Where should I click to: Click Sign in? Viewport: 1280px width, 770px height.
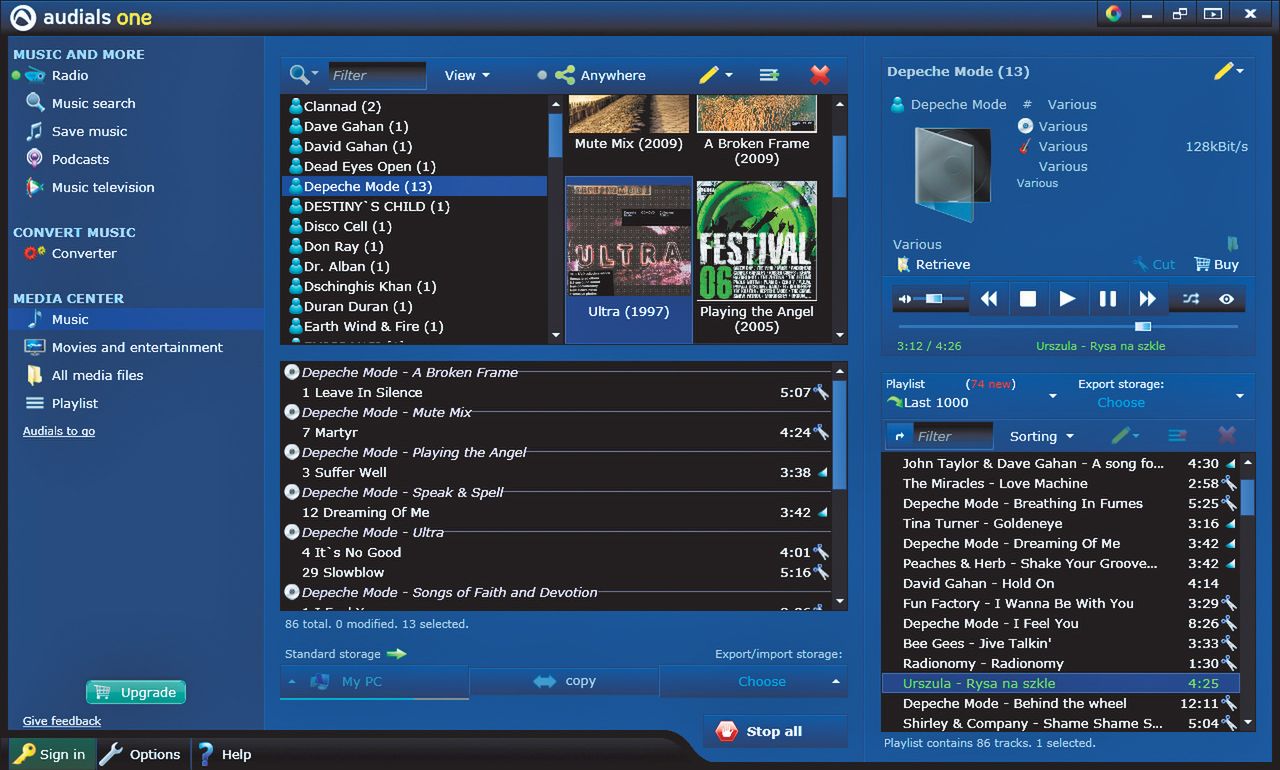click(50, 754)
